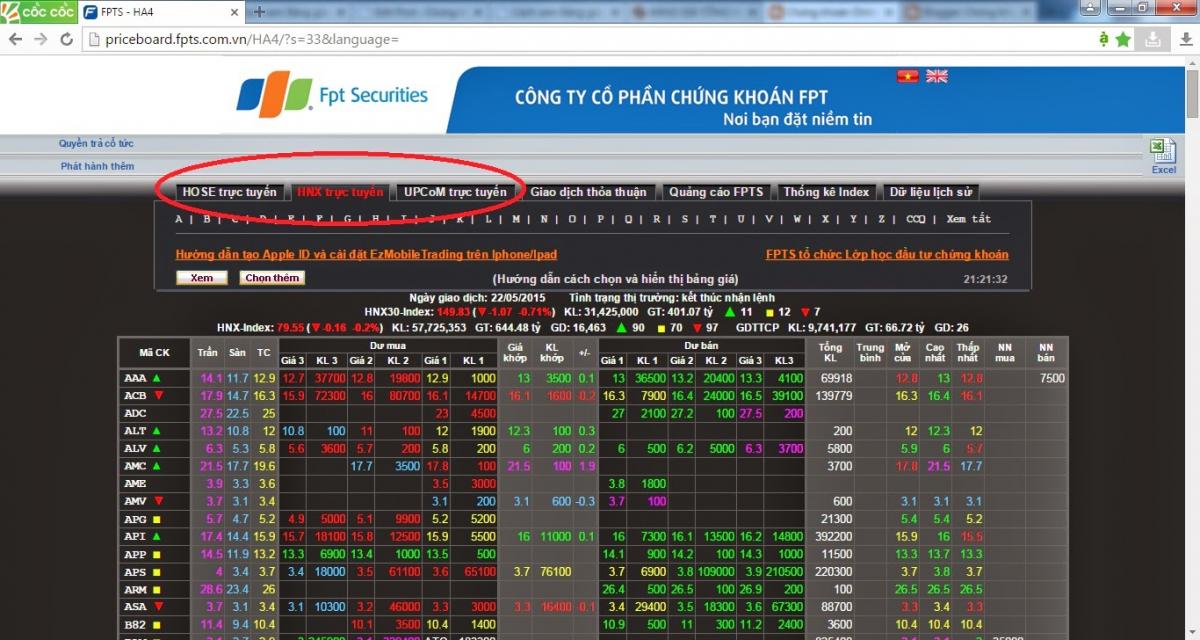Select the Thống kê Index tab

(826, 192)
